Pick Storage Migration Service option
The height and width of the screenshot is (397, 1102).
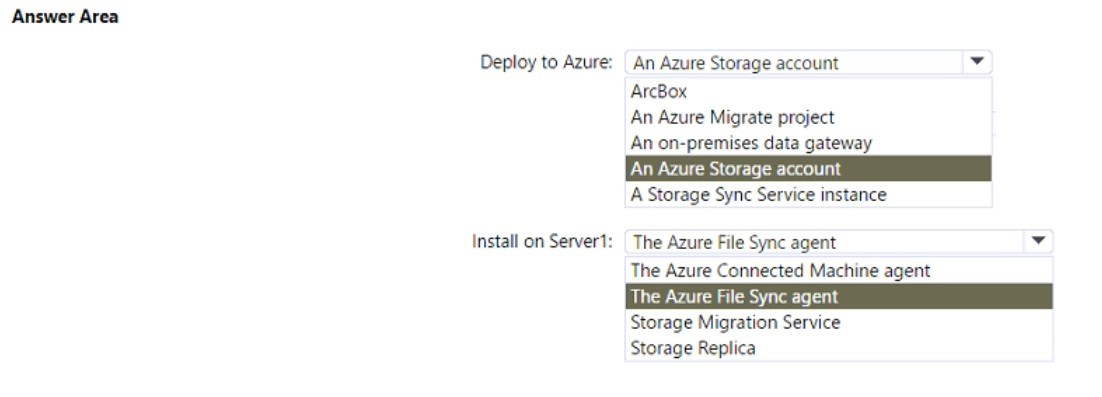[839, 323]
